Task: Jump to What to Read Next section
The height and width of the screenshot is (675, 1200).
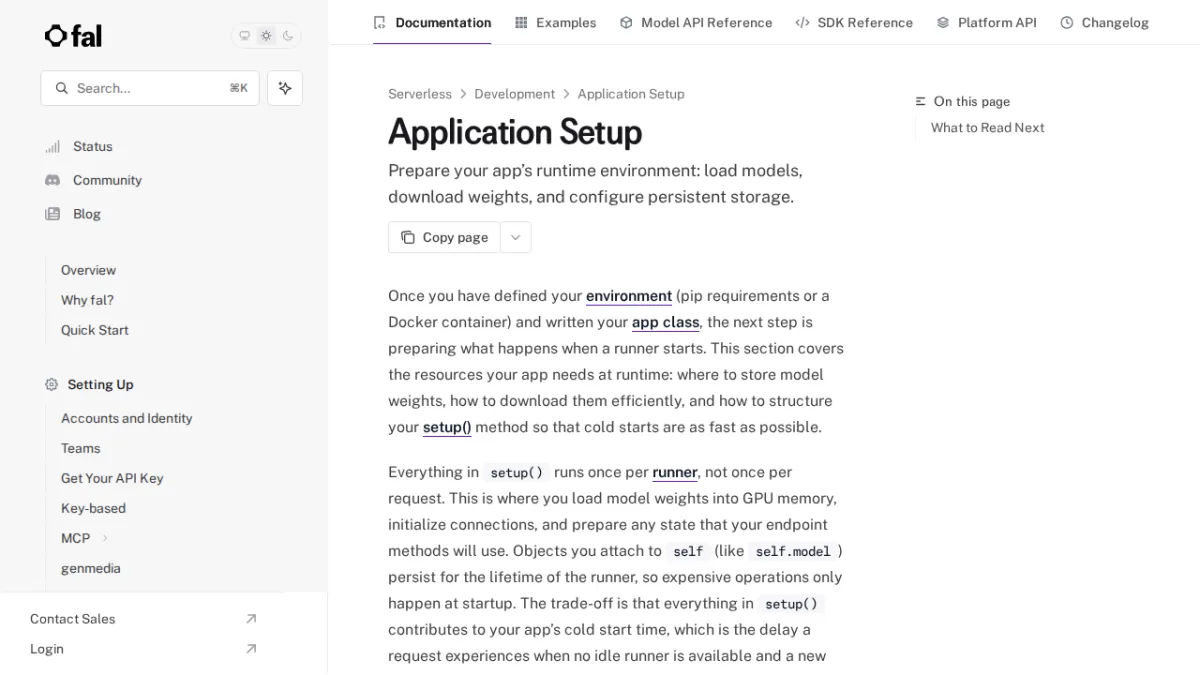Action: pos(987,128)
